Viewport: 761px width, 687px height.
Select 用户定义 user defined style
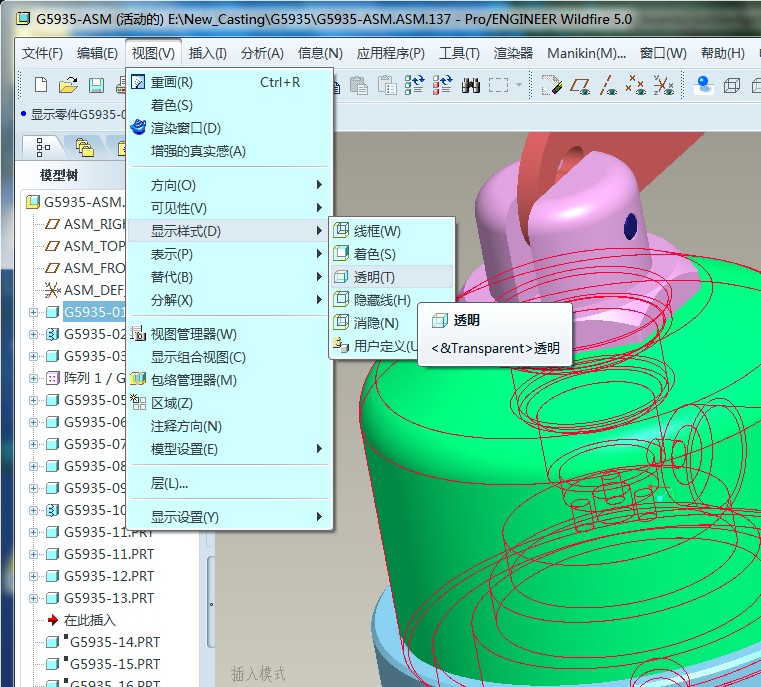[x=374, y=345]
